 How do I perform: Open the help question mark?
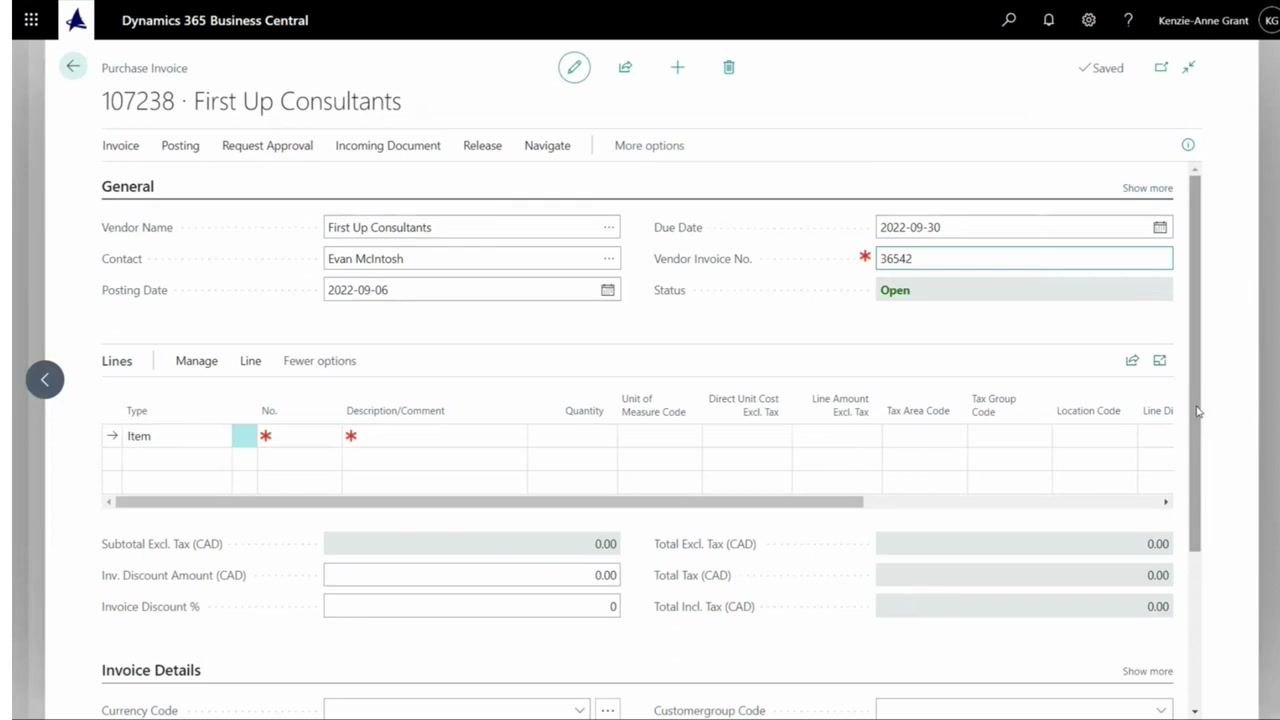[1128, 20]
